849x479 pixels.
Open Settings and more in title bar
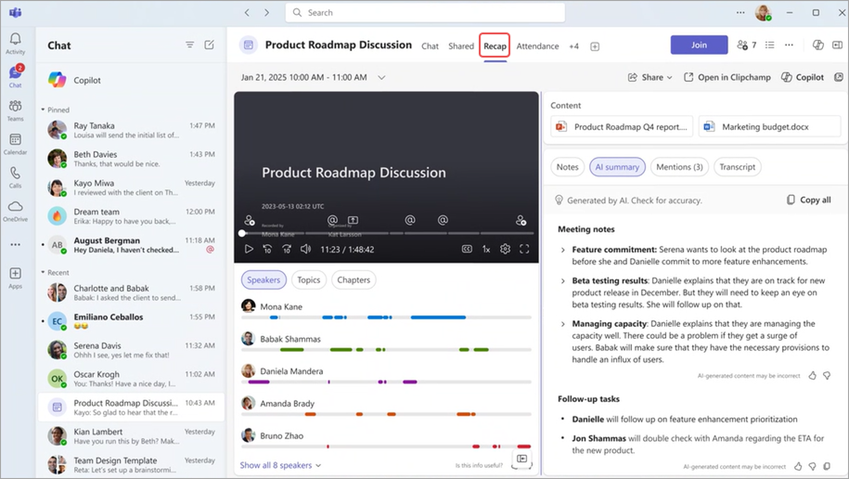click(740, 12)
